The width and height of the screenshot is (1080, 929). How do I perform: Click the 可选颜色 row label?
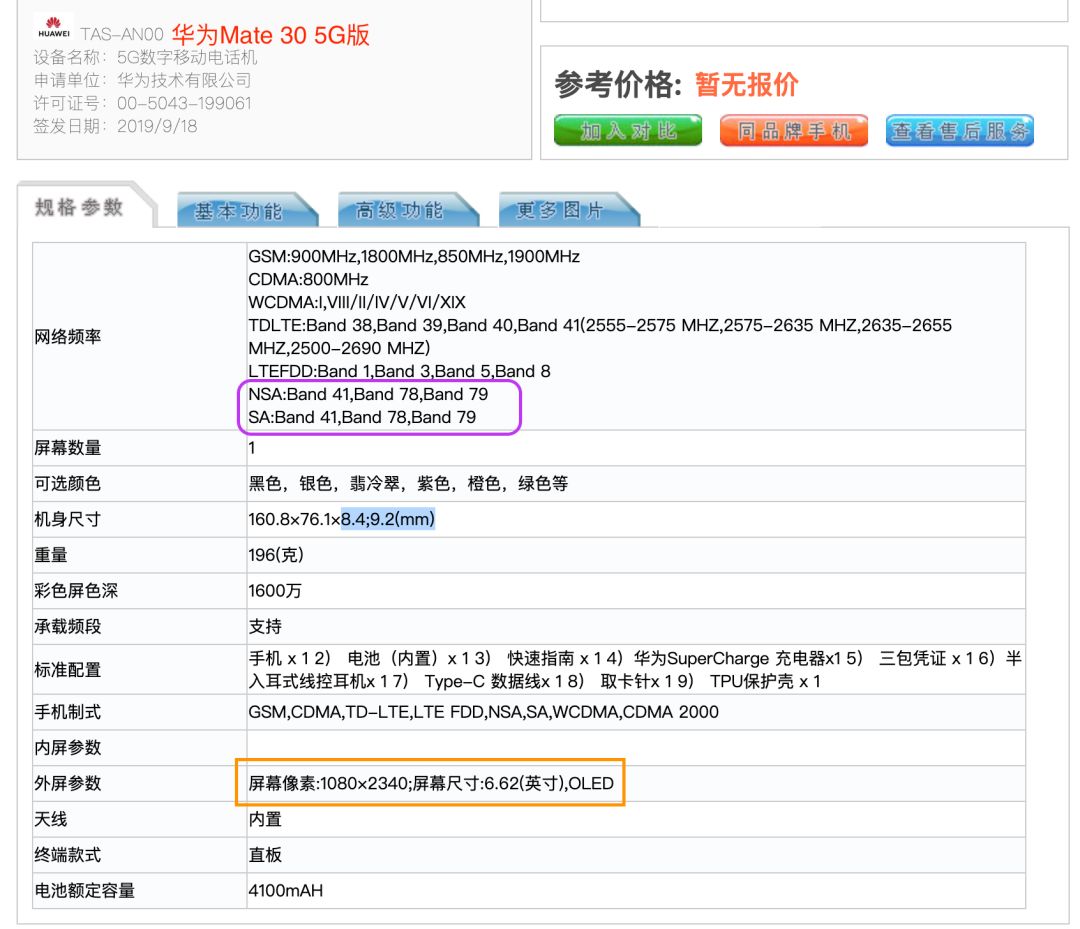point(68,483)
